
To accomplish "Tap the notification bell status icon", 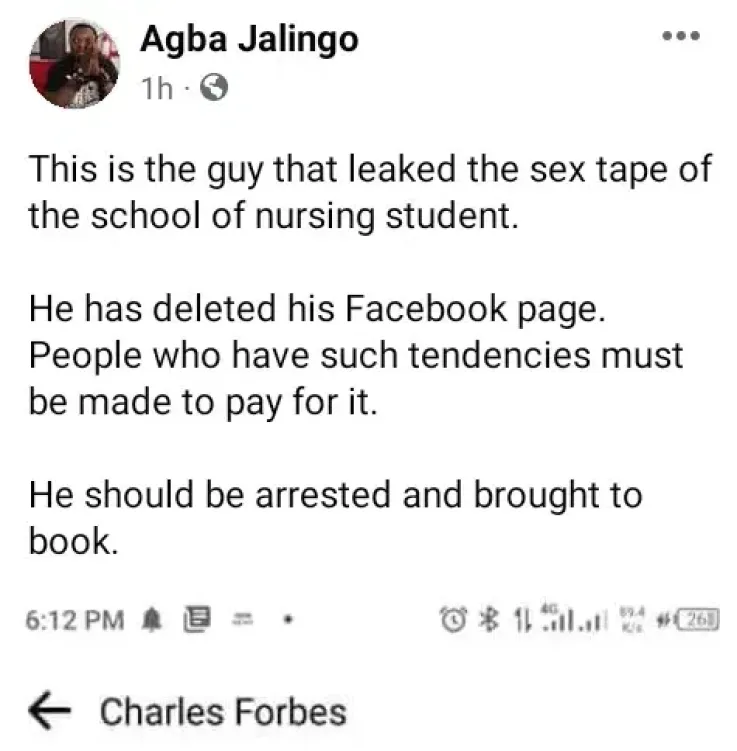I will pyautogui.click(x=152, y=620).
